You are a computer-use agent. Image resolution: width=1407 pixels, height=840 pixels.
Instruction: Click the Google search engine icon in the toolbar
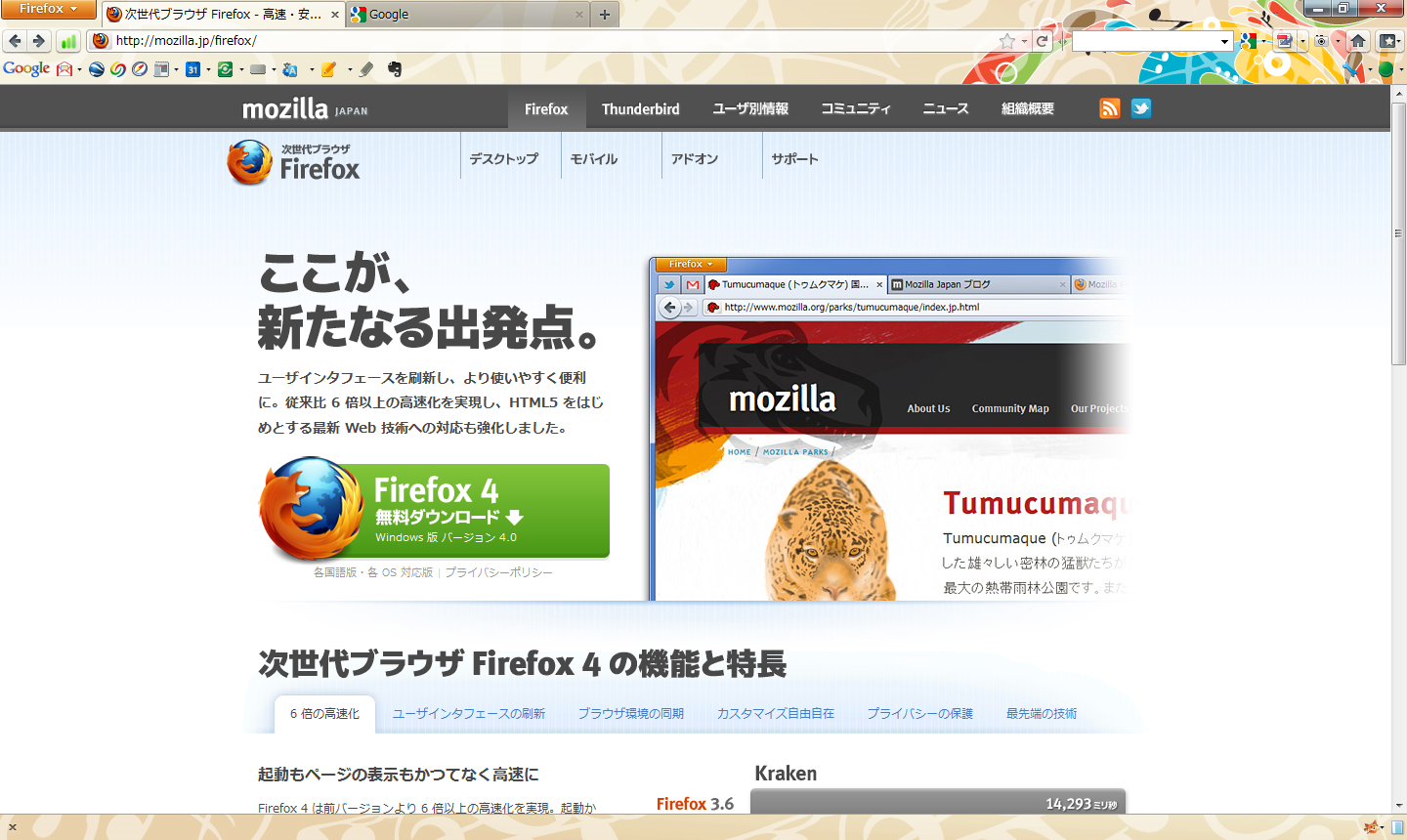click(1249, 41)
